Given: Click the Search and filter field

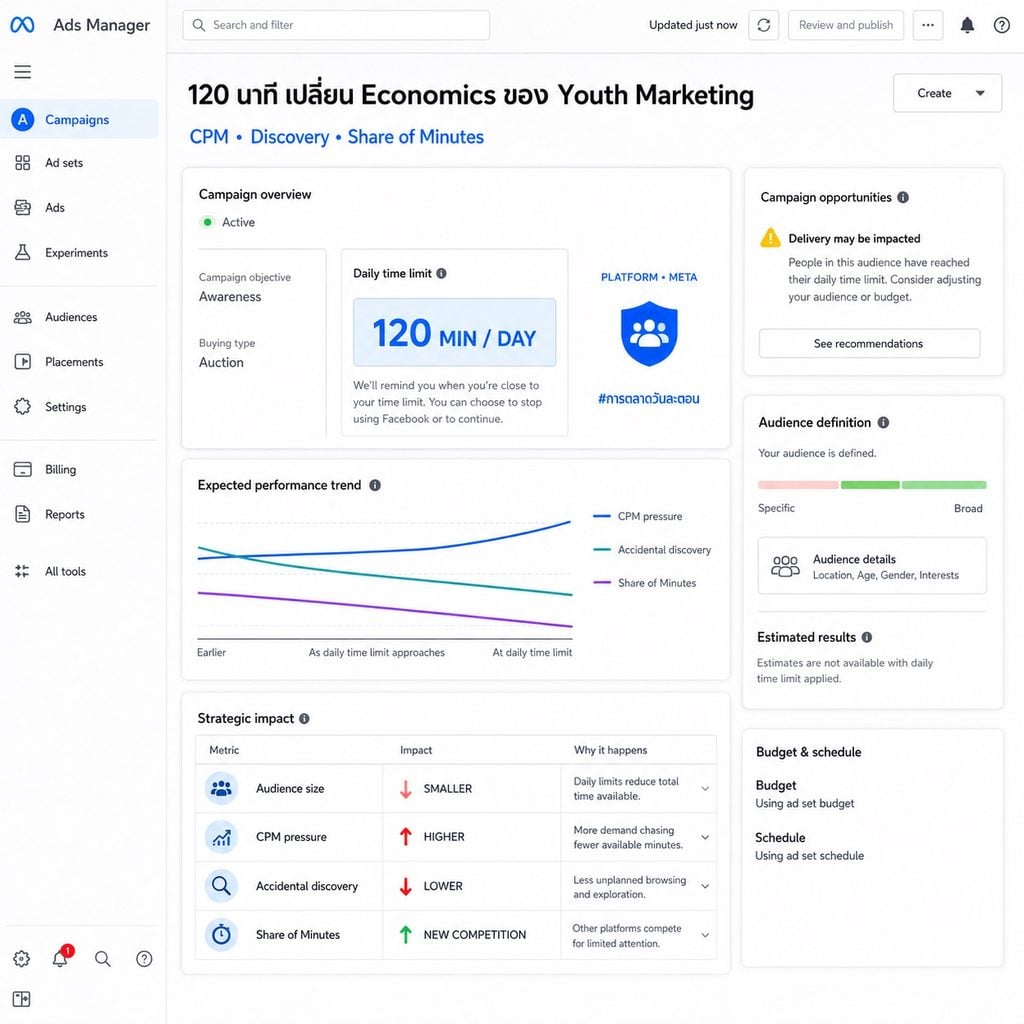Looking at the screenshot, I should pyautogui.click(x=336, y=25).
